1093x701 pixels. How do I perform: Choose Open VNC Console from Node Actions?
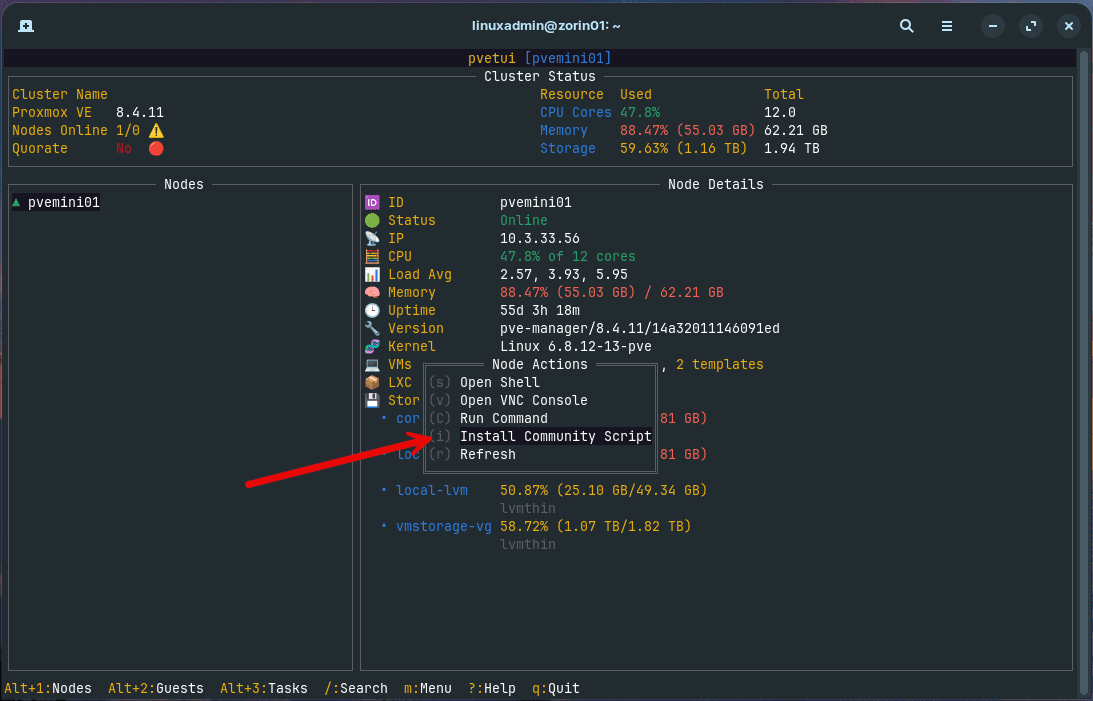pyautogui.click(x=526, y=400)
